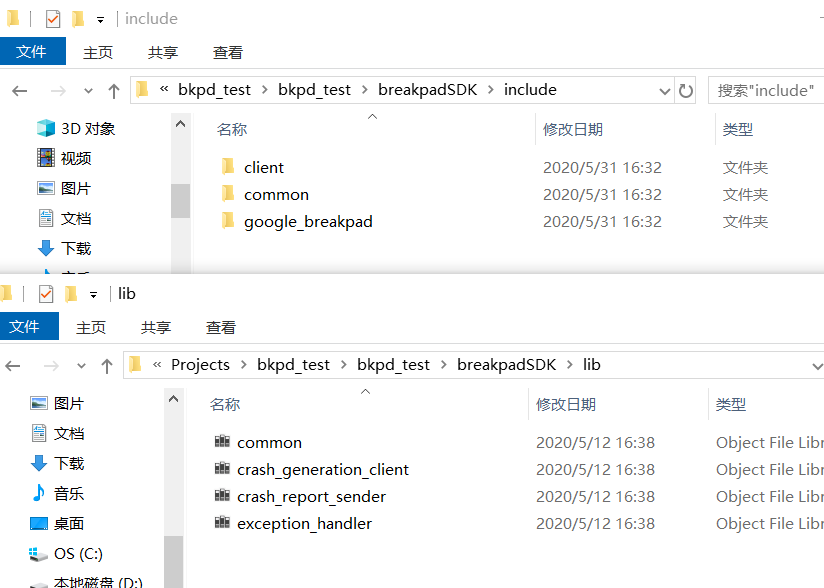Select the google_breakpad folder
824x588 pixels.
click(307, 221)
